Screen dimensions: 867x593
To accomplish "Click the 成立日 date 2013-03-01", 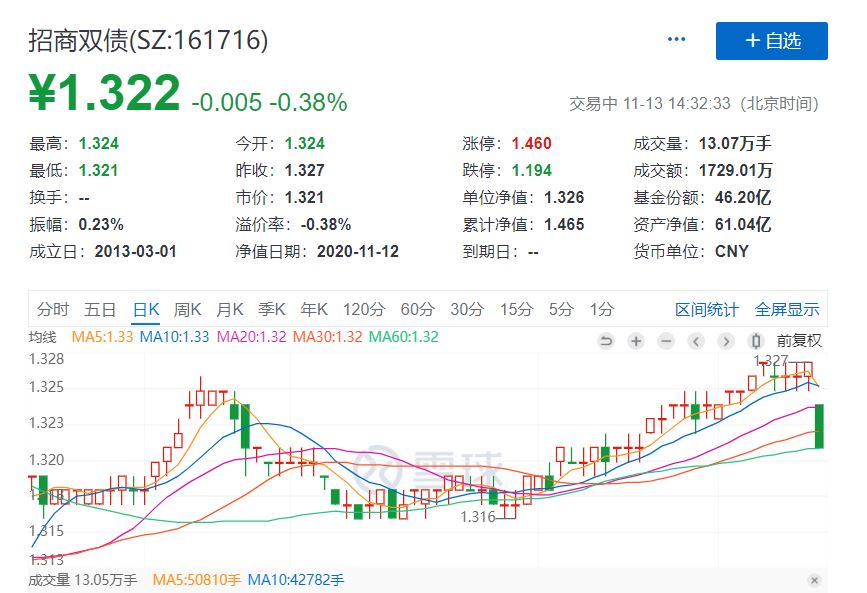I will pos(135,252).
